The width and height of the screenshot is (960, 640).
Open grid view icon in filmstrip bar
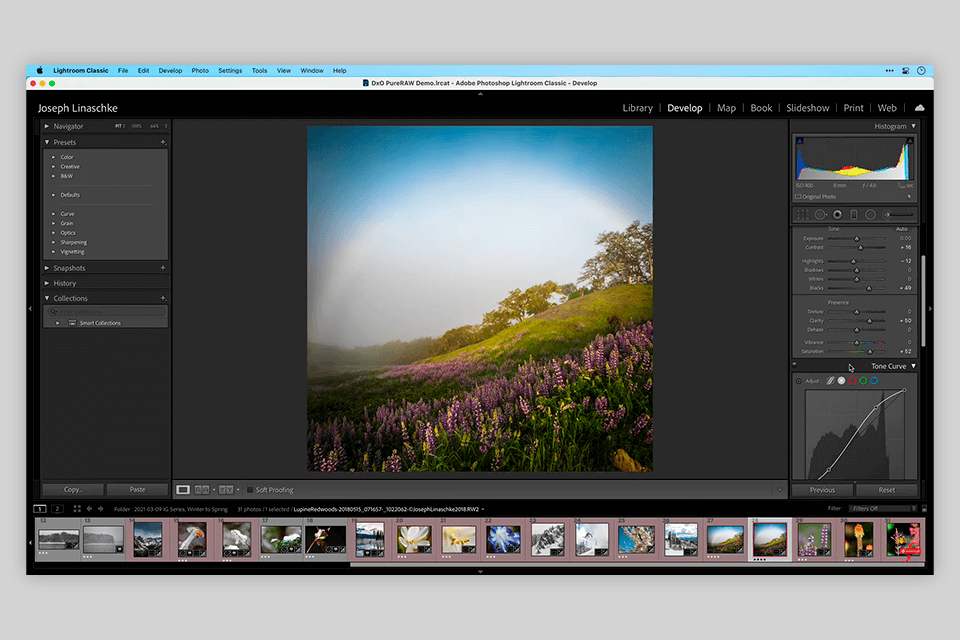[77, 509]
